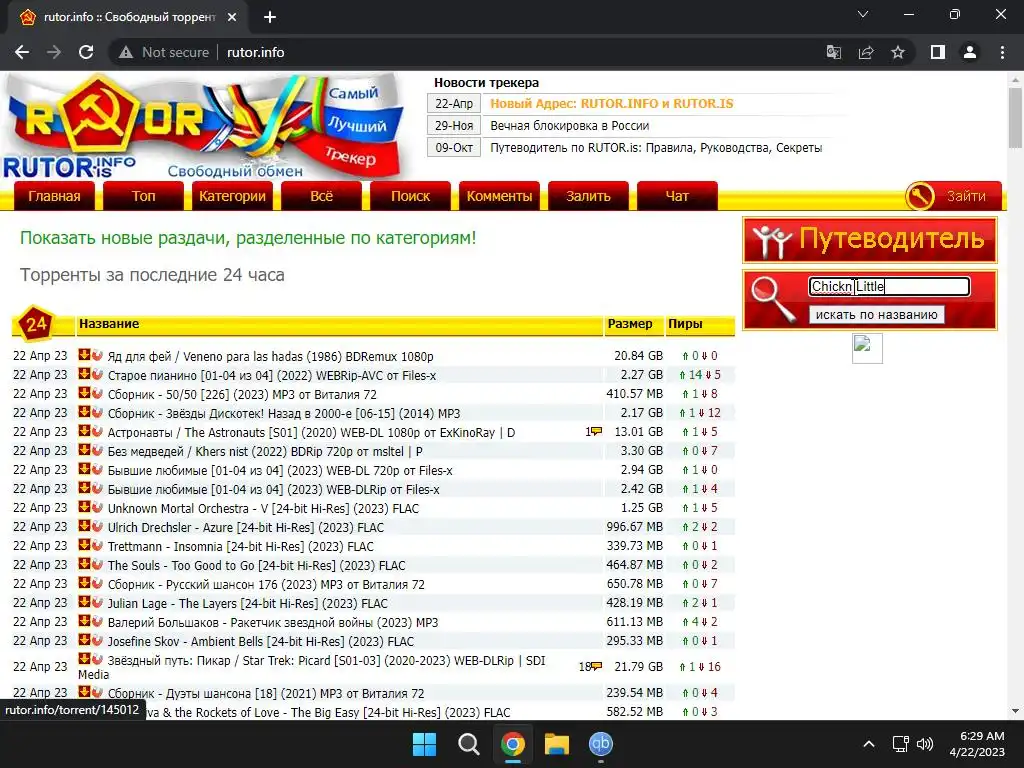Screen dimensions: 1024x768
Task: Click download icon for Сборник - 50/50 torrent
Action: [84, 392]
